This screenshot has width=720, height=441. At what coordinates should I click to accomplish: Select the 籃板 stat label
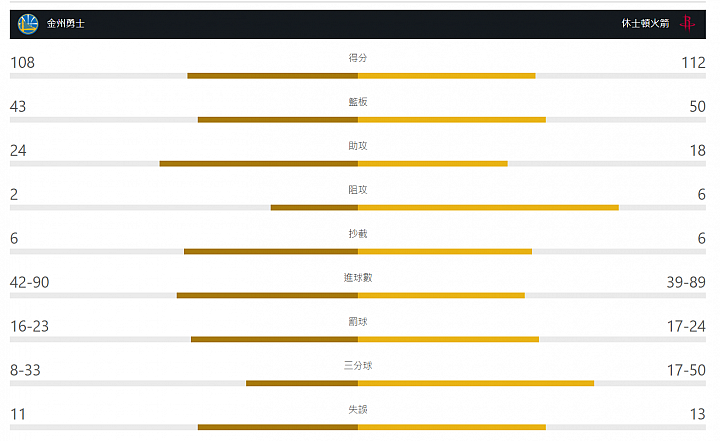click(358, 102)
